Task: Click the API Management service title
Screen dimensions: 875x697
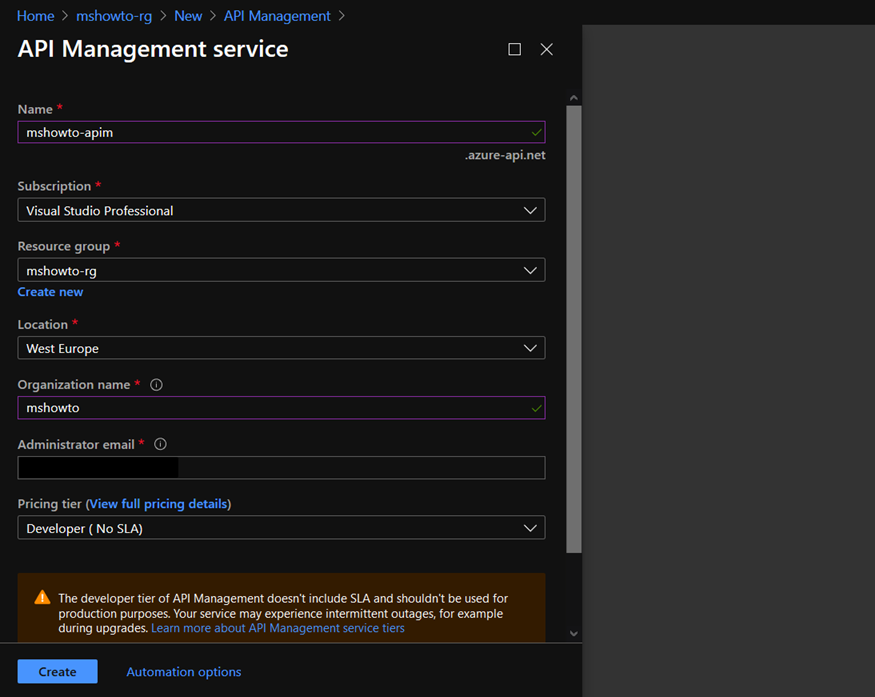Action: tap(153, 49)
